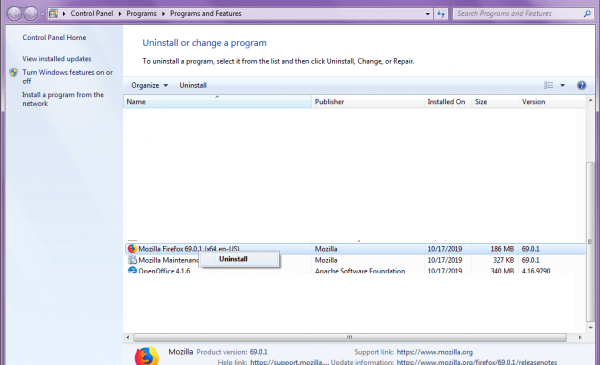Click the Mozilla Maintenance Service icon

tap(132, 260)
